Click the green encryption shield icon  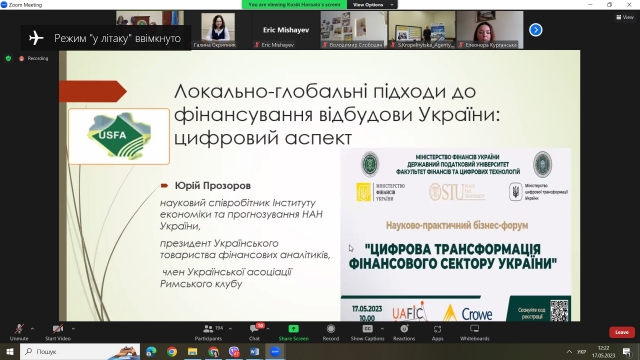click(8, 58)
